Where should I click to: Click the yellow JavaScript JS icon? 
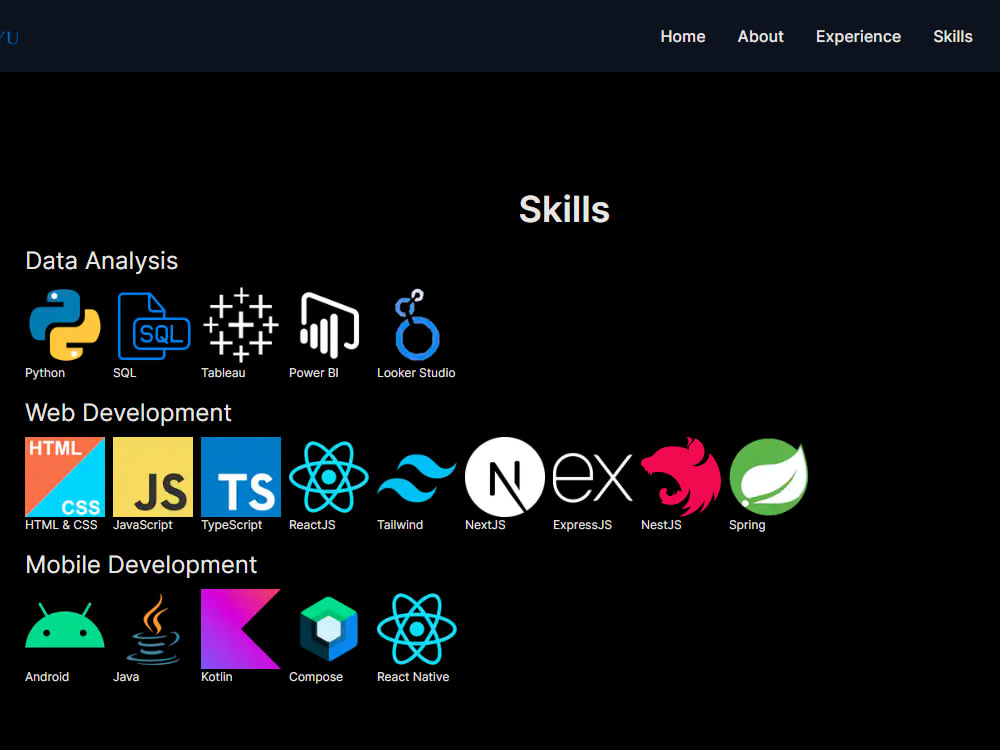point(153,477)
